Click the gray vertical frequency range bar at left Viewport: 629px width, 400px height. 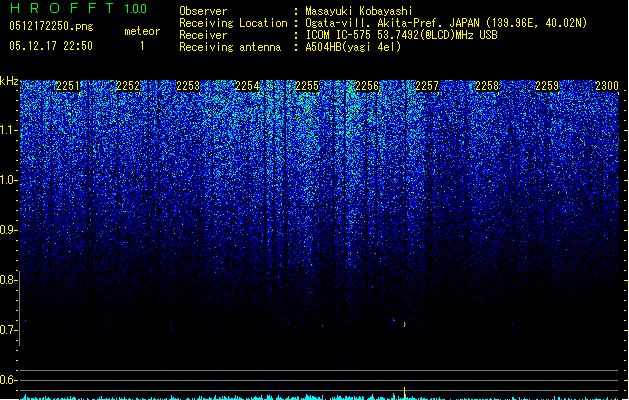[20, 308]
